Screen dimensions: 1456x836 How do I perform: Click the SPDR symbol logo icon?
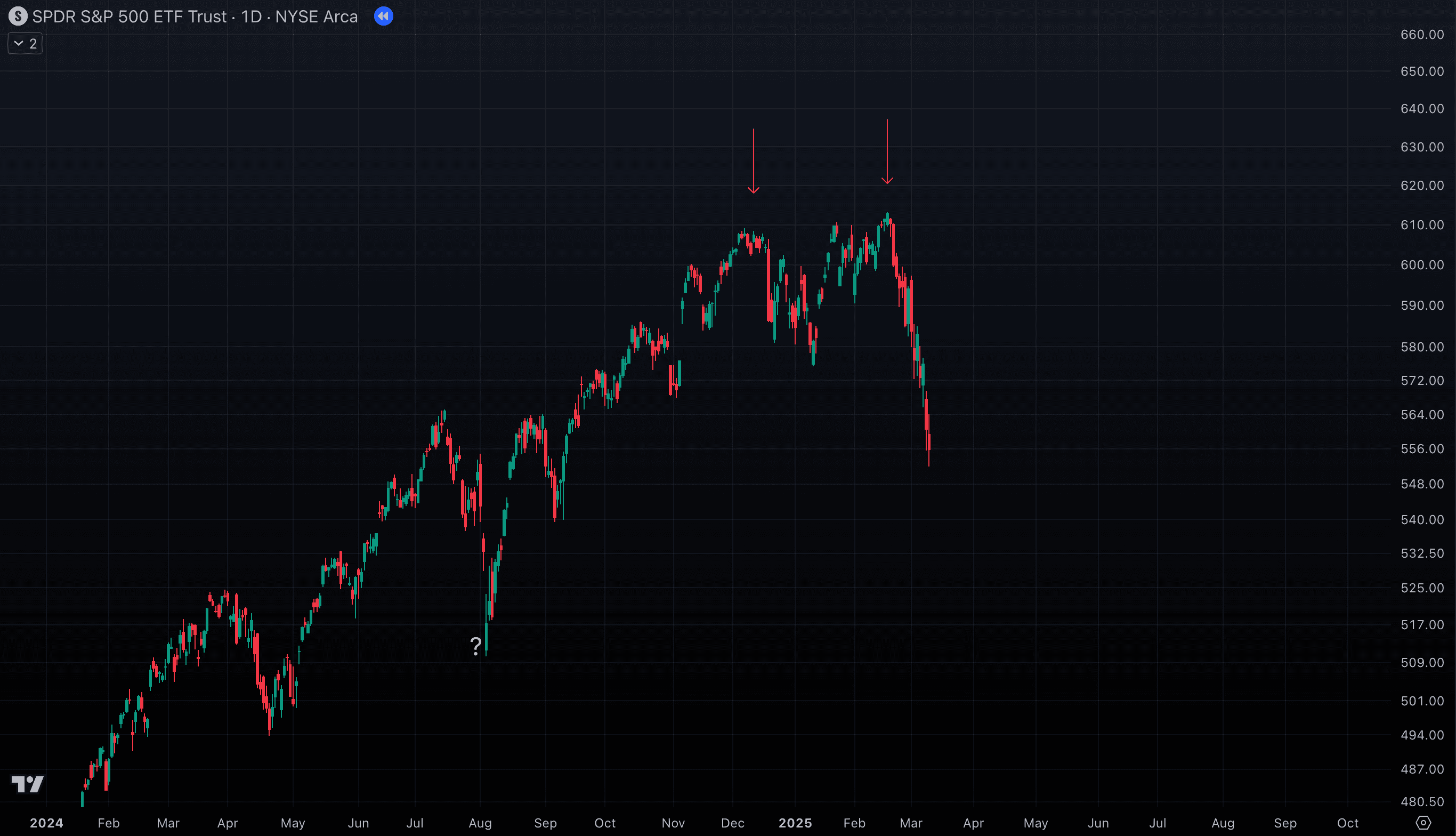[18, 16]
